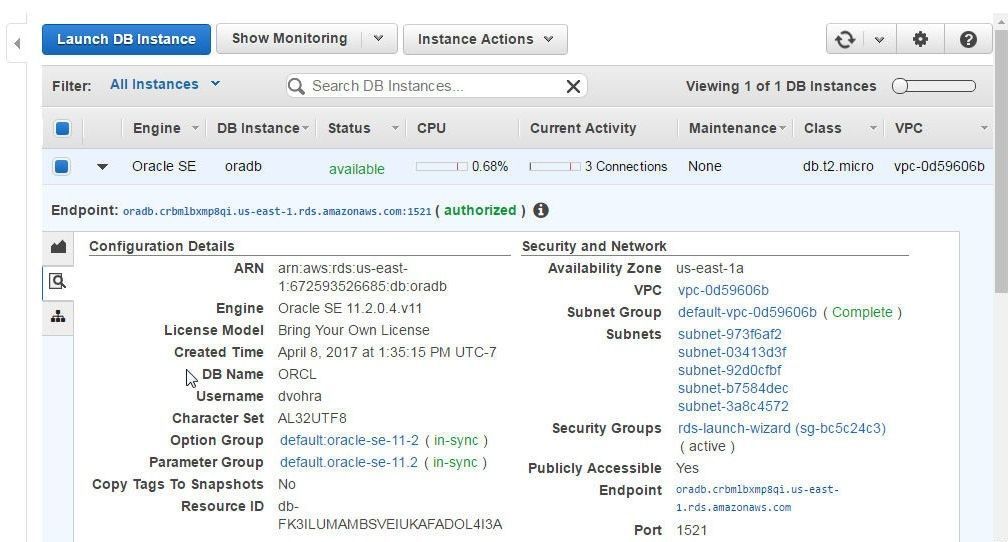Clear the search field with the X icon
The height and width of the screenshot is (542, 1008).
click(x=573, y=86)
